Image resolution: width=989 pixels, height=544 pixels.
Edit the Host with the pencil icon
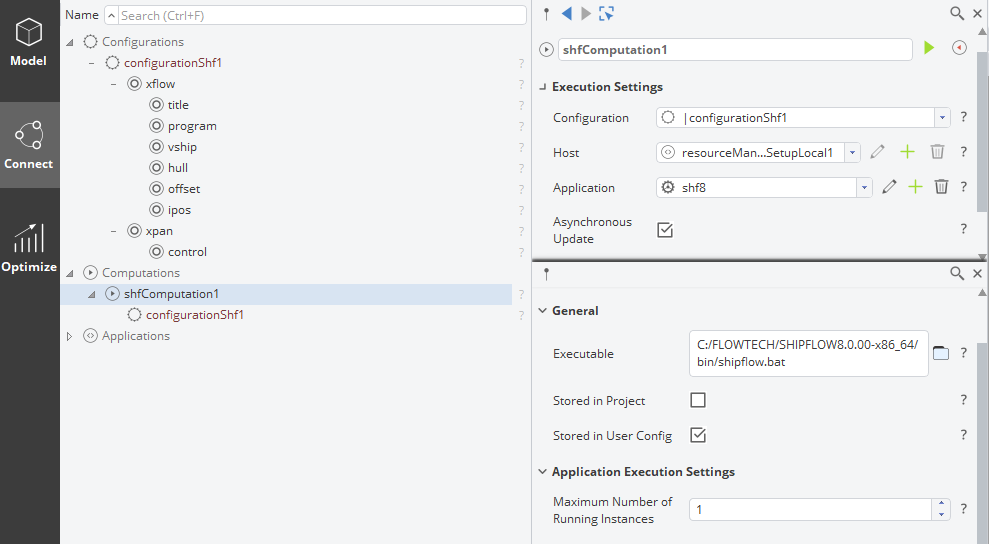877,152
